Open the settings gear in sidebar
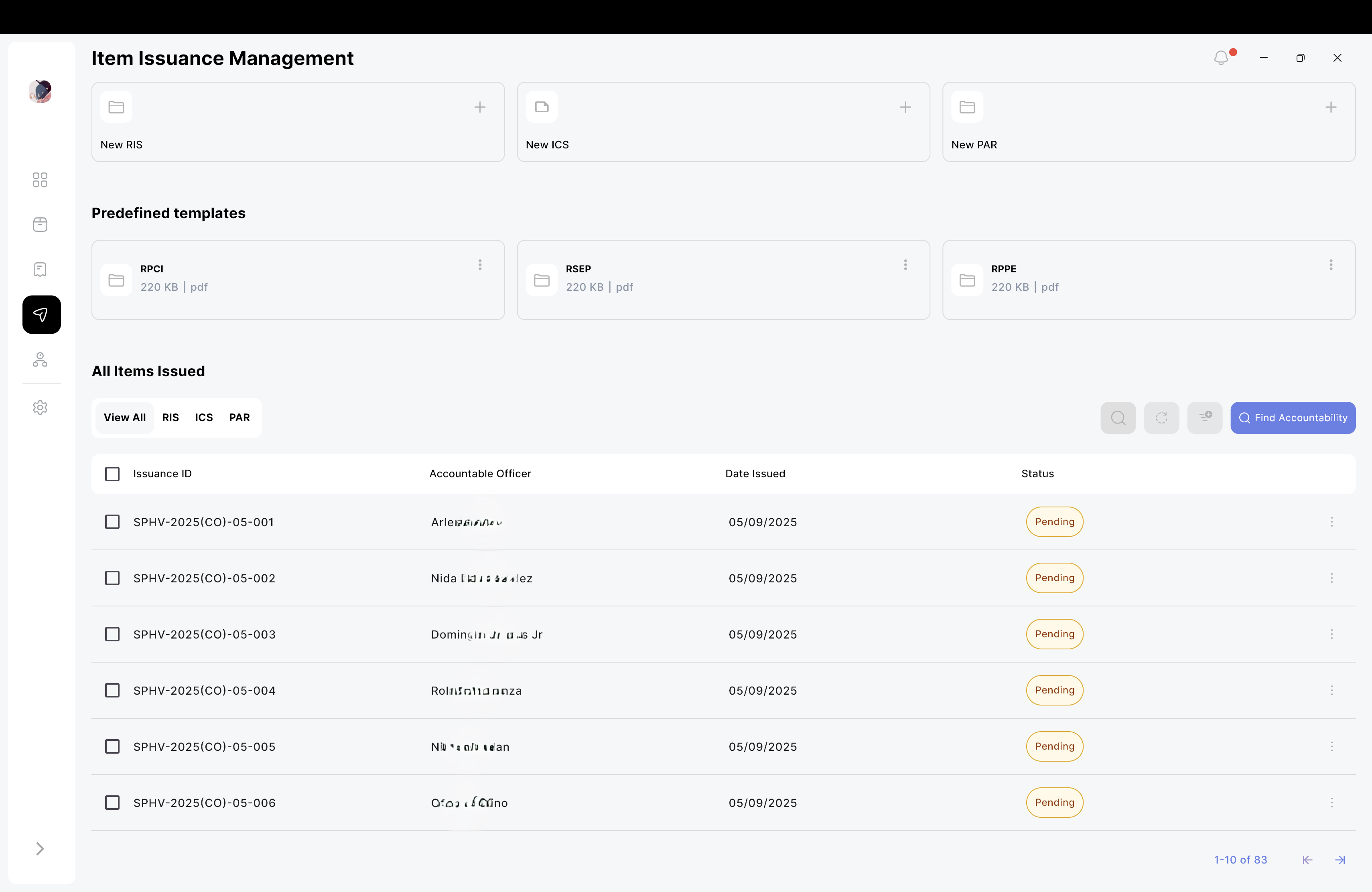Screen dimensions: 1372x892 (x=41, y=407)
